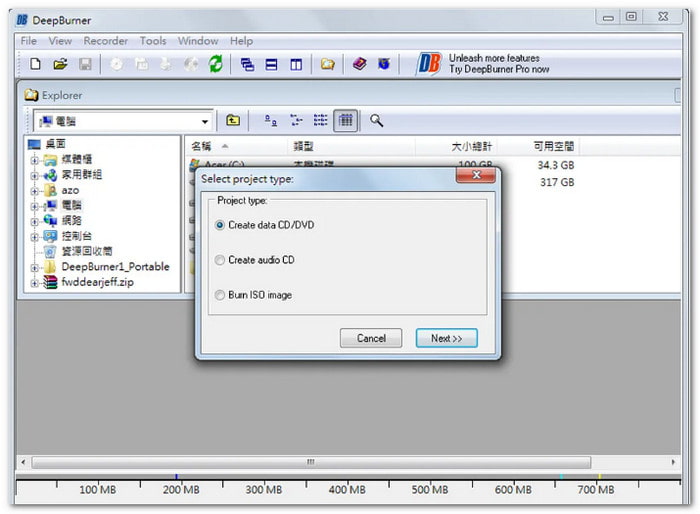Switch Explorer to list view
Image resolution: width=700 pixels, height=514 pixels.
tap(320, 120)
